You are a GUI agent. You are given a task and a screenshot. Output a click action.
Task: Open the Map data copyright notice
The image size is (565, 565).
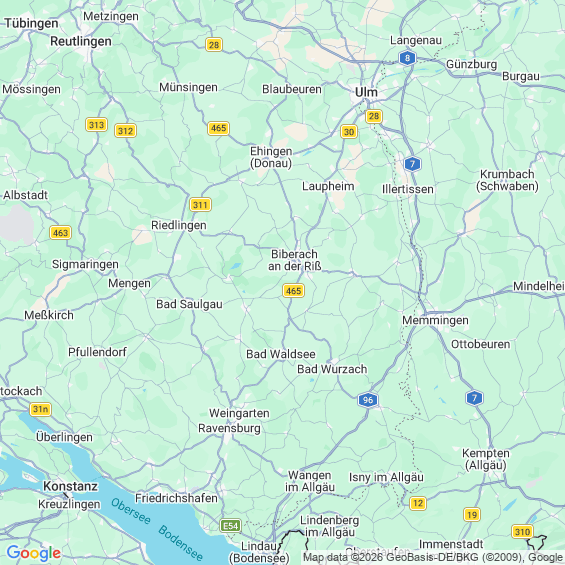433,557
